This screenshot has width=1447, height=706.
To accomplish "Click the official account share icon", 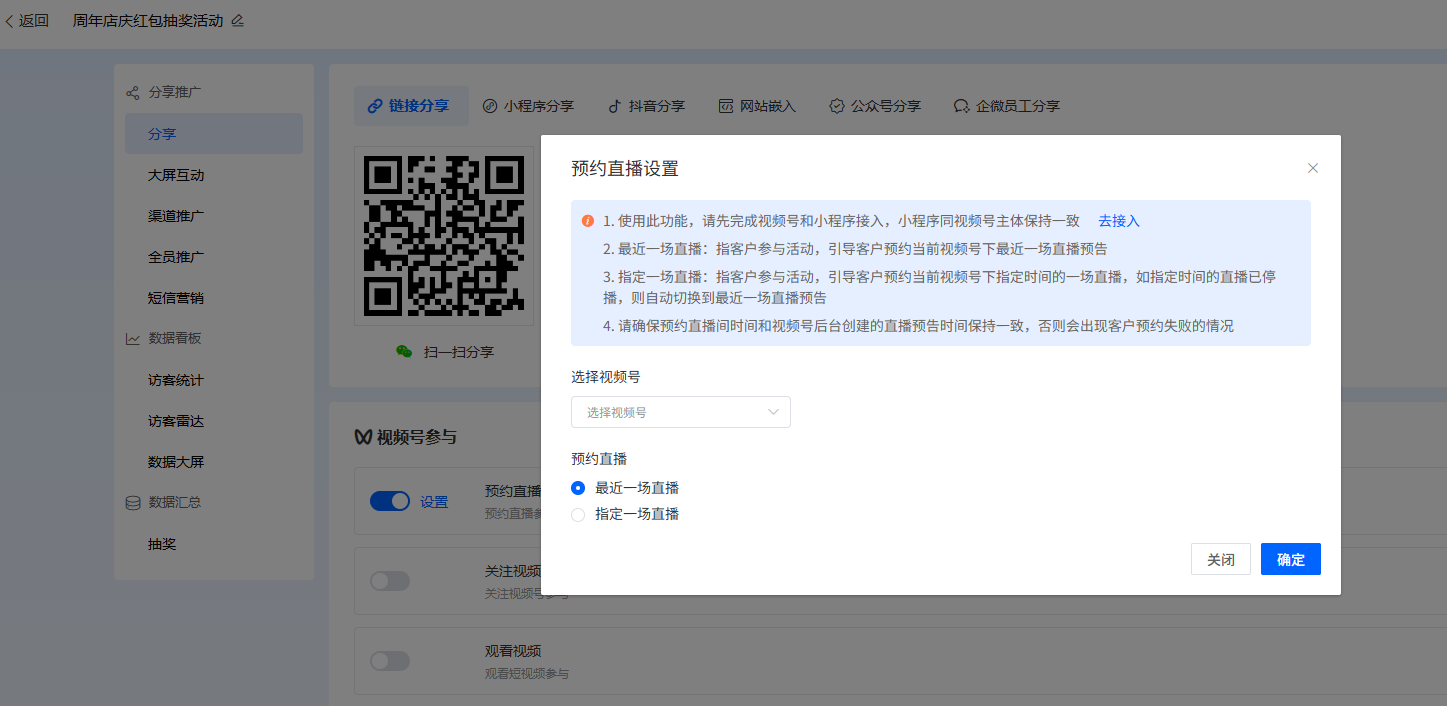I will pos(837,106).
